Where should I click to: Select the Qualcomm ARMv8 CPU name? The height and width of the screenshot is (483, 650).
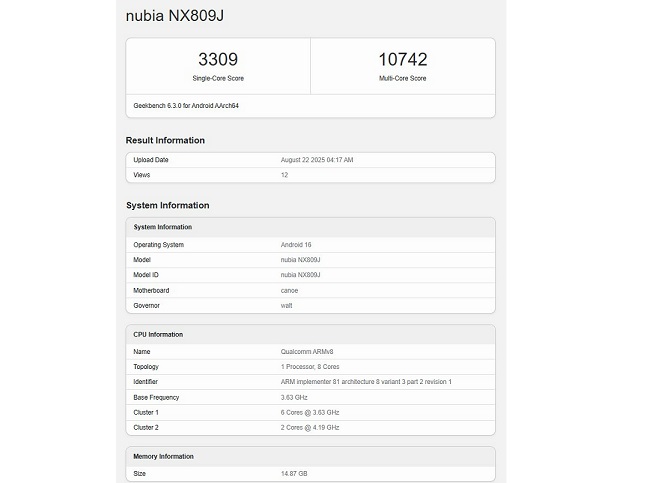[x=306, y=351]
